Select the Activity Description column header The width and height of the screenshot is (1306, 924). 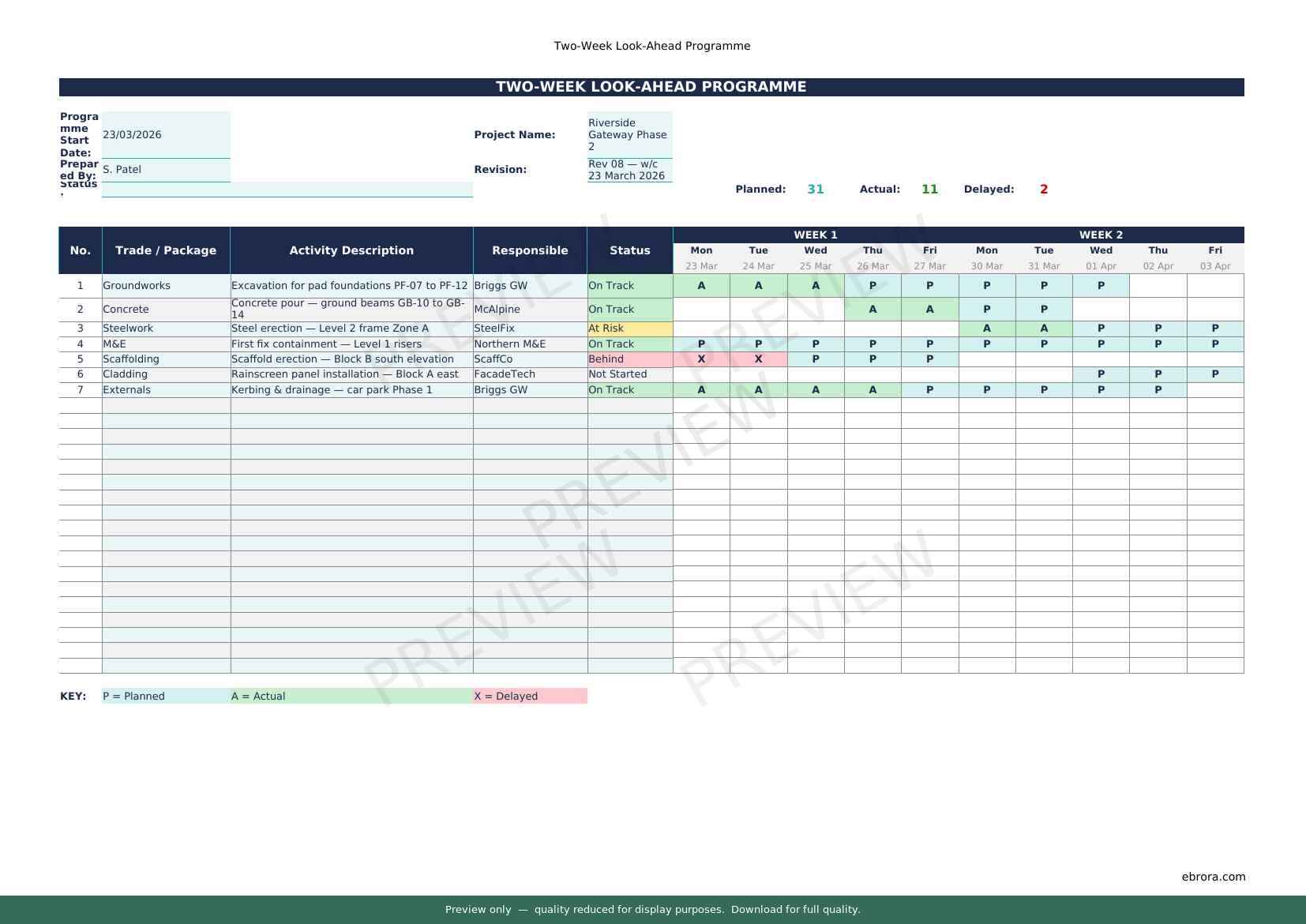click(x=351, y=250)
